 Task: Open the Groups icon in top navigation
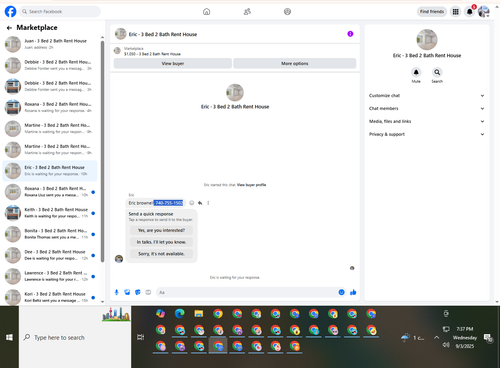pos(287,12)
